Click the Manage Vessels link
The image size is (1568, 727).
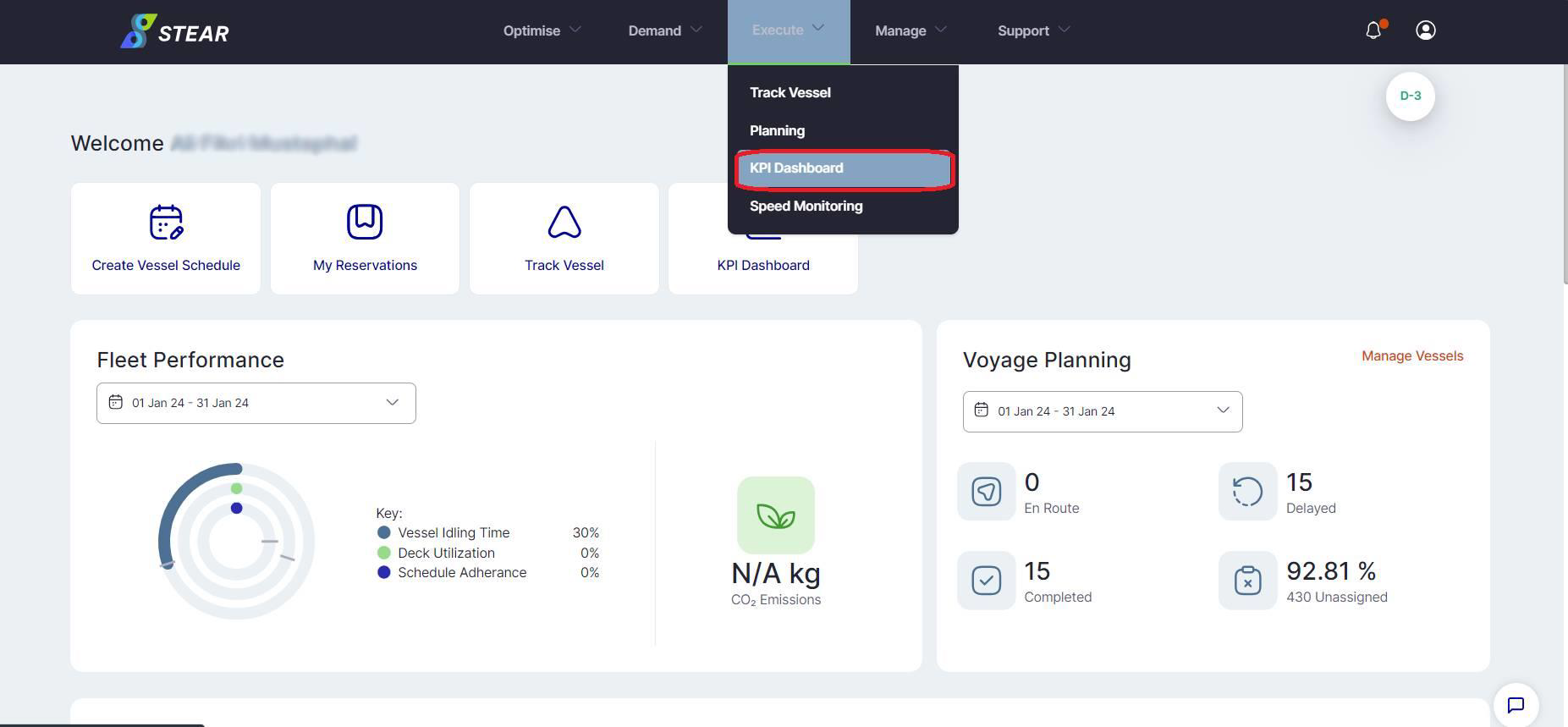pos(1412,355)
